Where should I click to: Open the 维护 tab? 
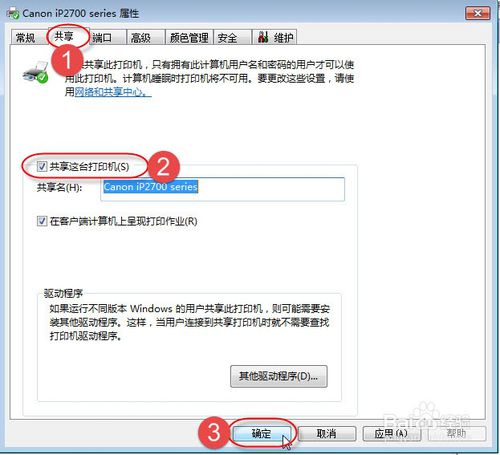coord(275,38)
